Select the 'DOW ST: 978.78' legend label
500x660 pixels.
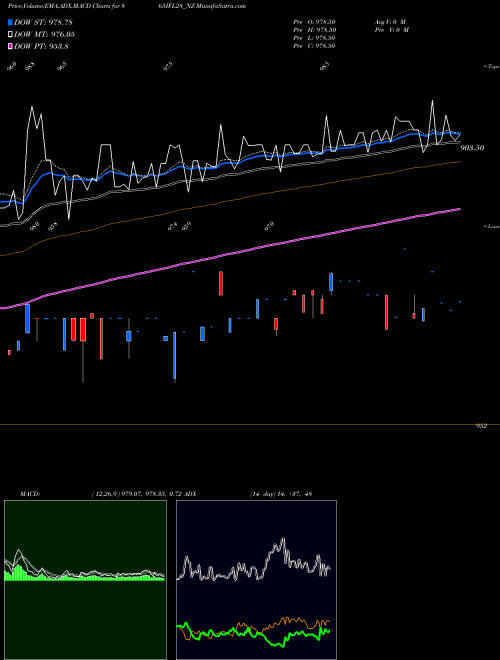[x=43, y=22]
